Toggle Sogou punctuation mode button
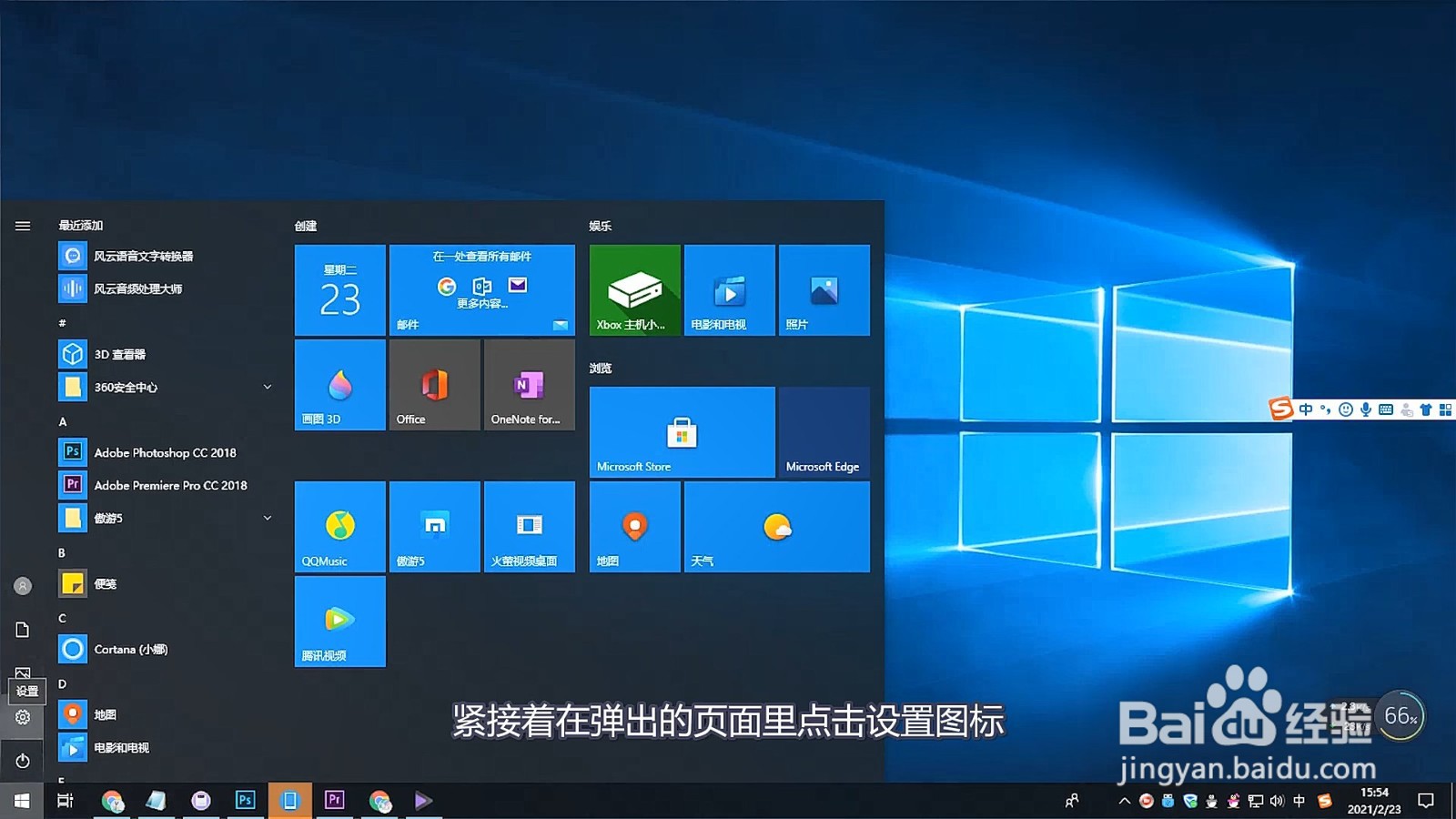The width and height of the screenshot is (1456, 819). (x=1326, y=409)
